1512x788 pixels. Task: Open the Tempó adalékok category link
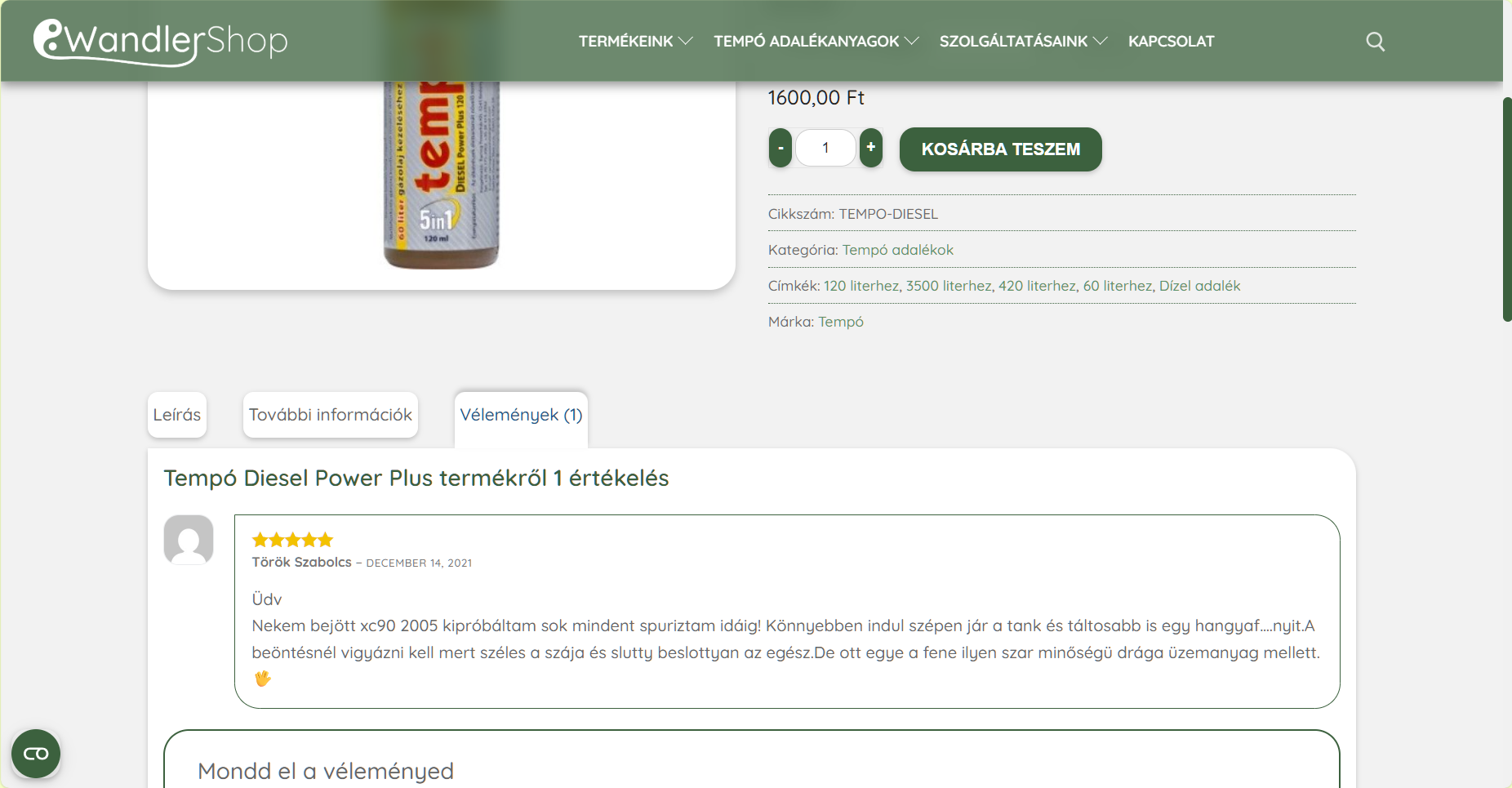coord(897,250)
